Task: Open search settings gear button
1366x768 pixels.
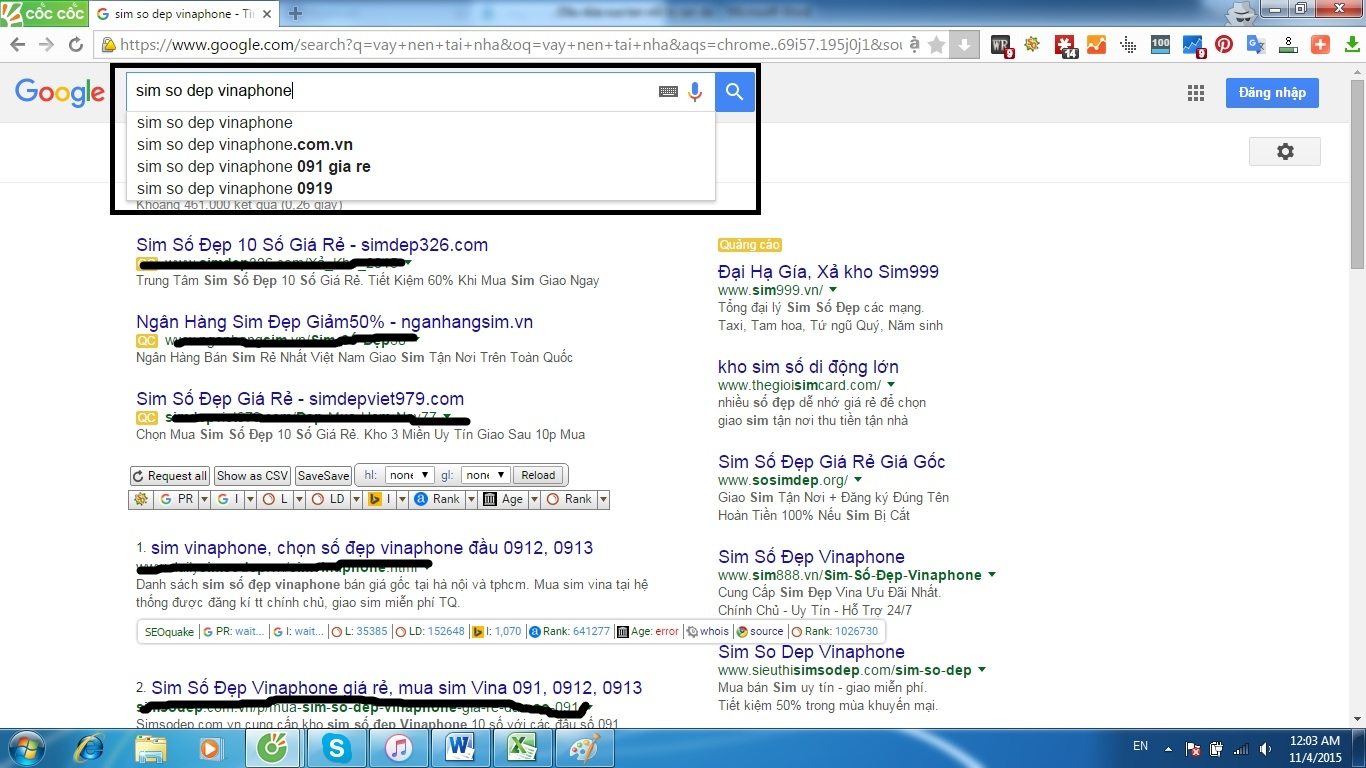Action: pyautogui.click(x=1285, y=152)
